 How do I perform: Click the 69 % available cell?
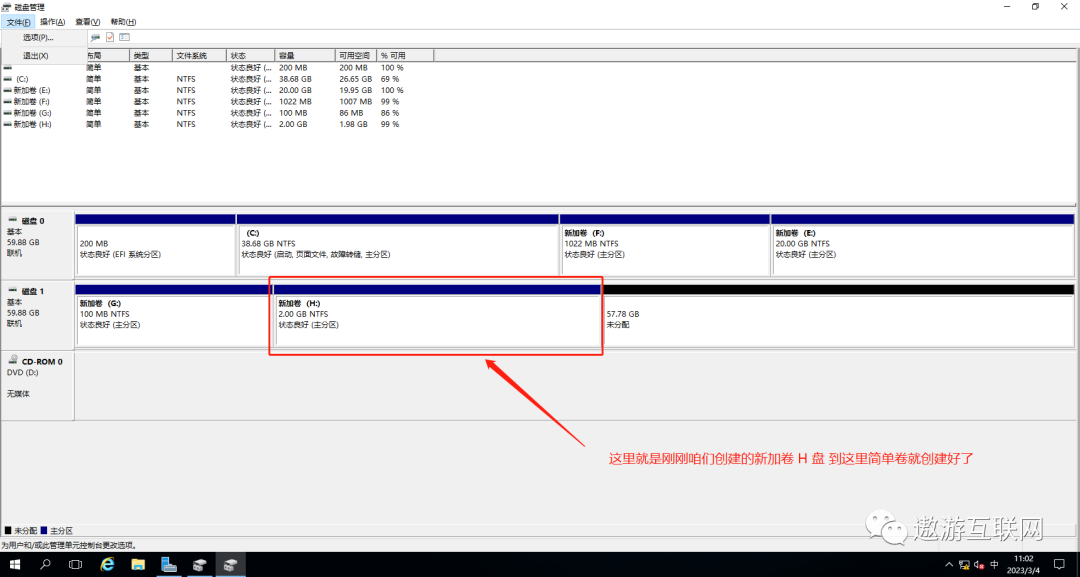click(x=390, y=79)
